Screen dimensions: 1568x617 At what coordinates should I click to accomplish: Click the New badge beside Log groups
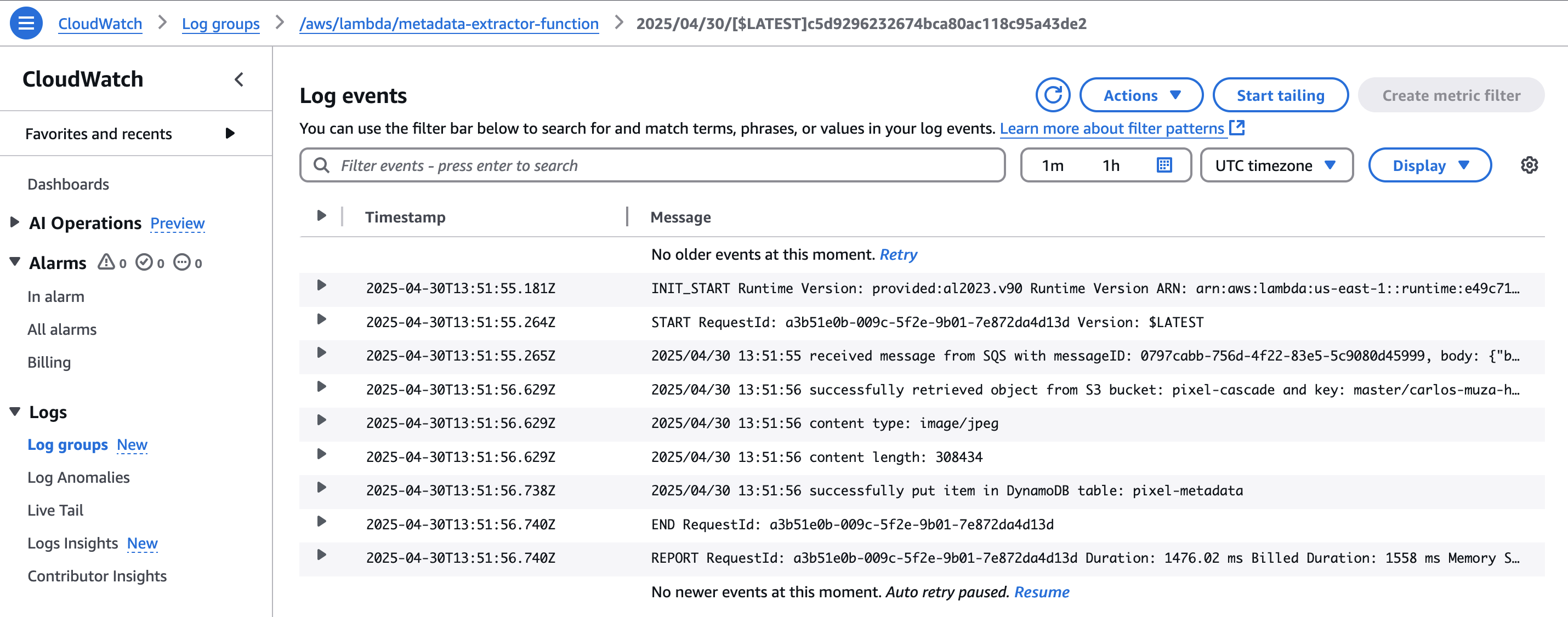pos(132,445)
